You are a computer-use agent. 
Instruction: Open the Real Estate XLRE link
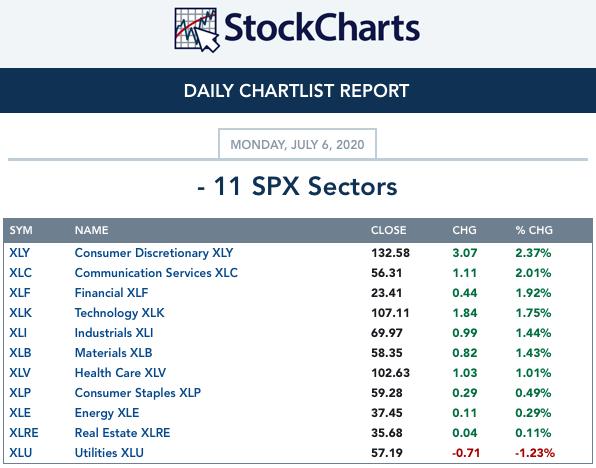[x=122, y=433]
